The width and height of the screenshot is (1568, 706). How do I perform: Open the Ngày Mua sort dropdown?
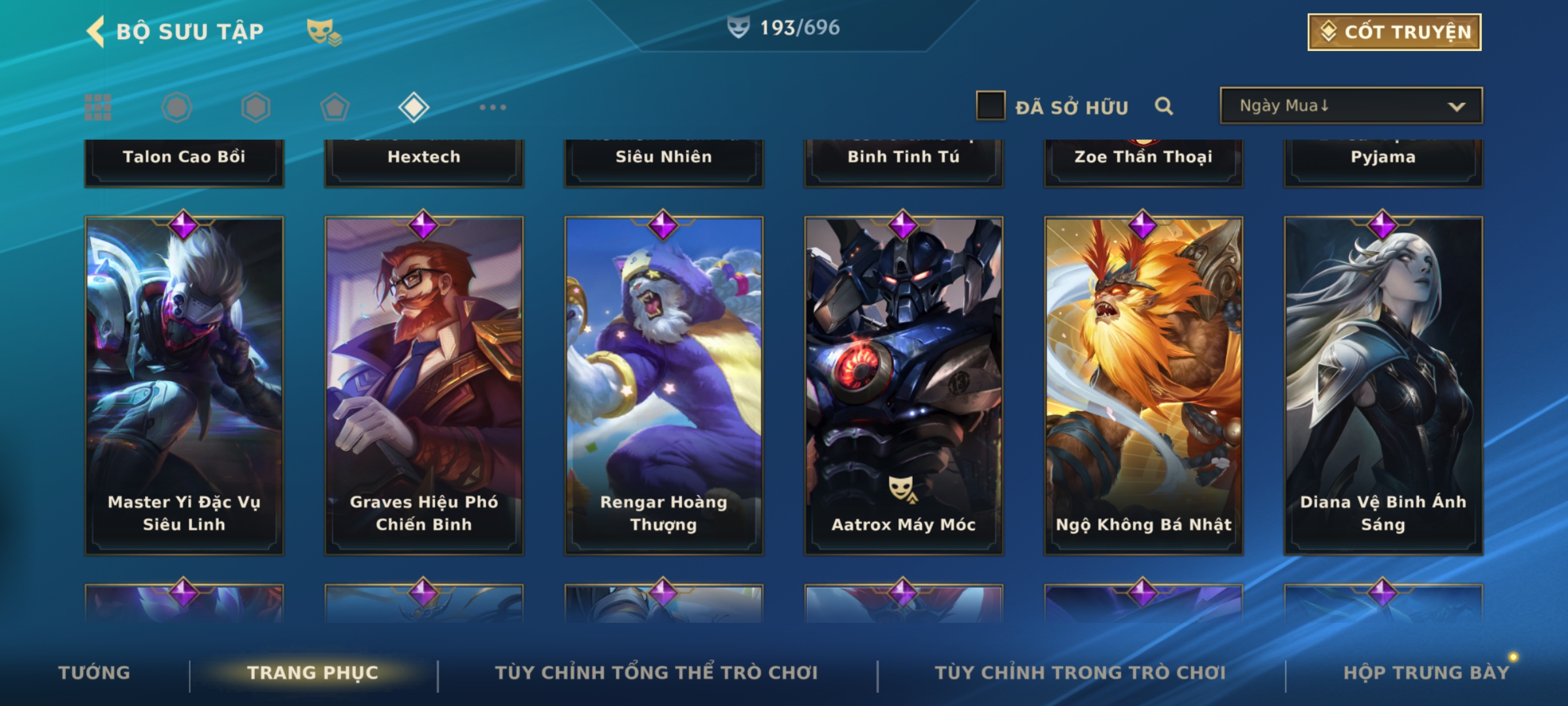[x=1351, y=105]
